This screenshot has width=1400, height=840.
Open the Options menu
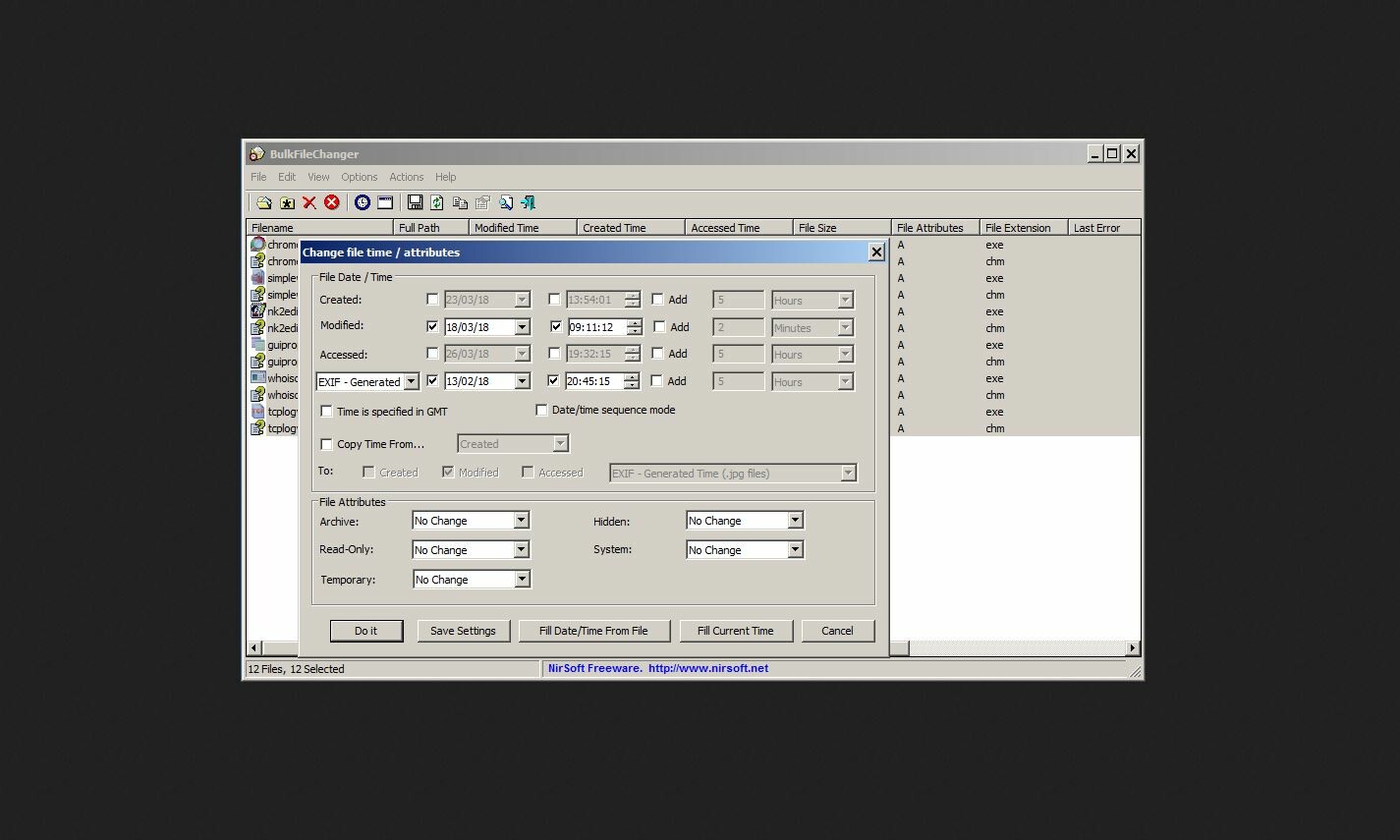359,177
